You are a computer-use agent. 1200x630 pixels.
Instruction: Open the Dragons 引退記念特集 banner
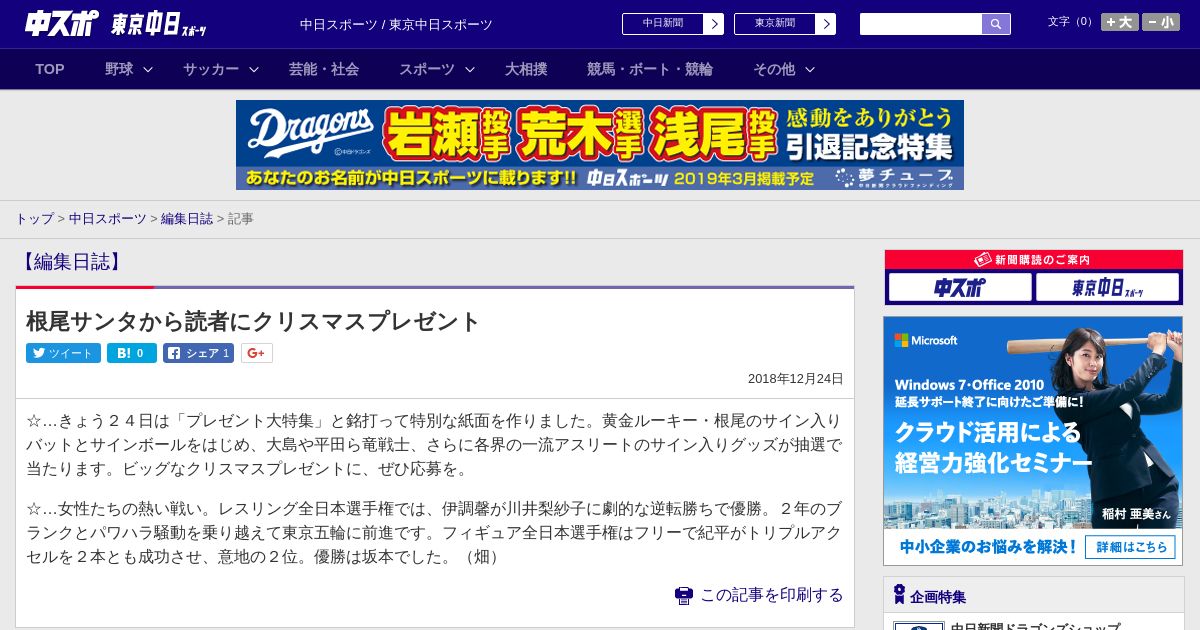pyautogui.click(x=600, y=145)
